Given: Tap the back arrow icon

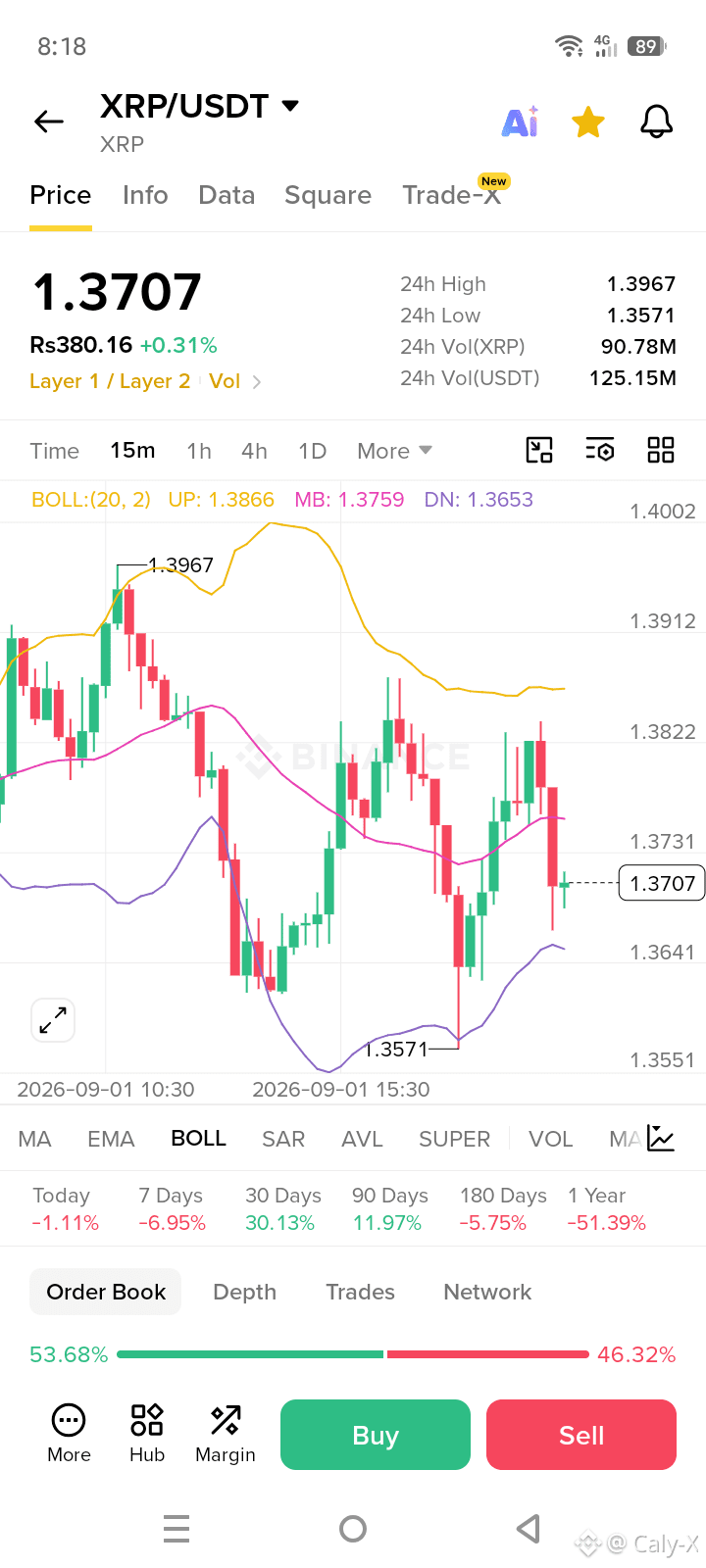Looking at the screenshot, I should pyautogui.click(x=48, y=122).
